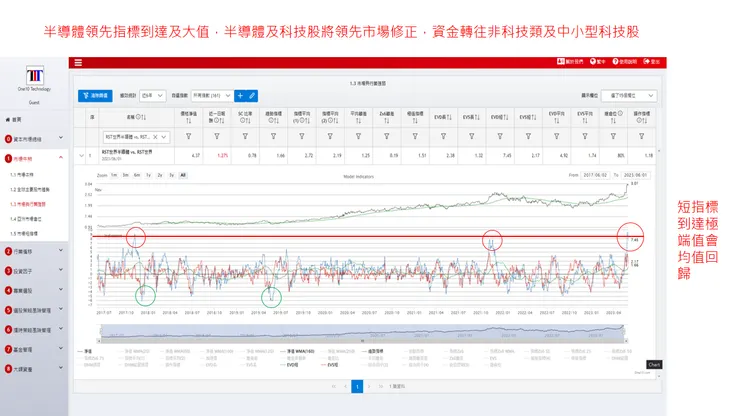
Task: Open sidebar submenu item 1.3
Action: (x=28, y=204)
